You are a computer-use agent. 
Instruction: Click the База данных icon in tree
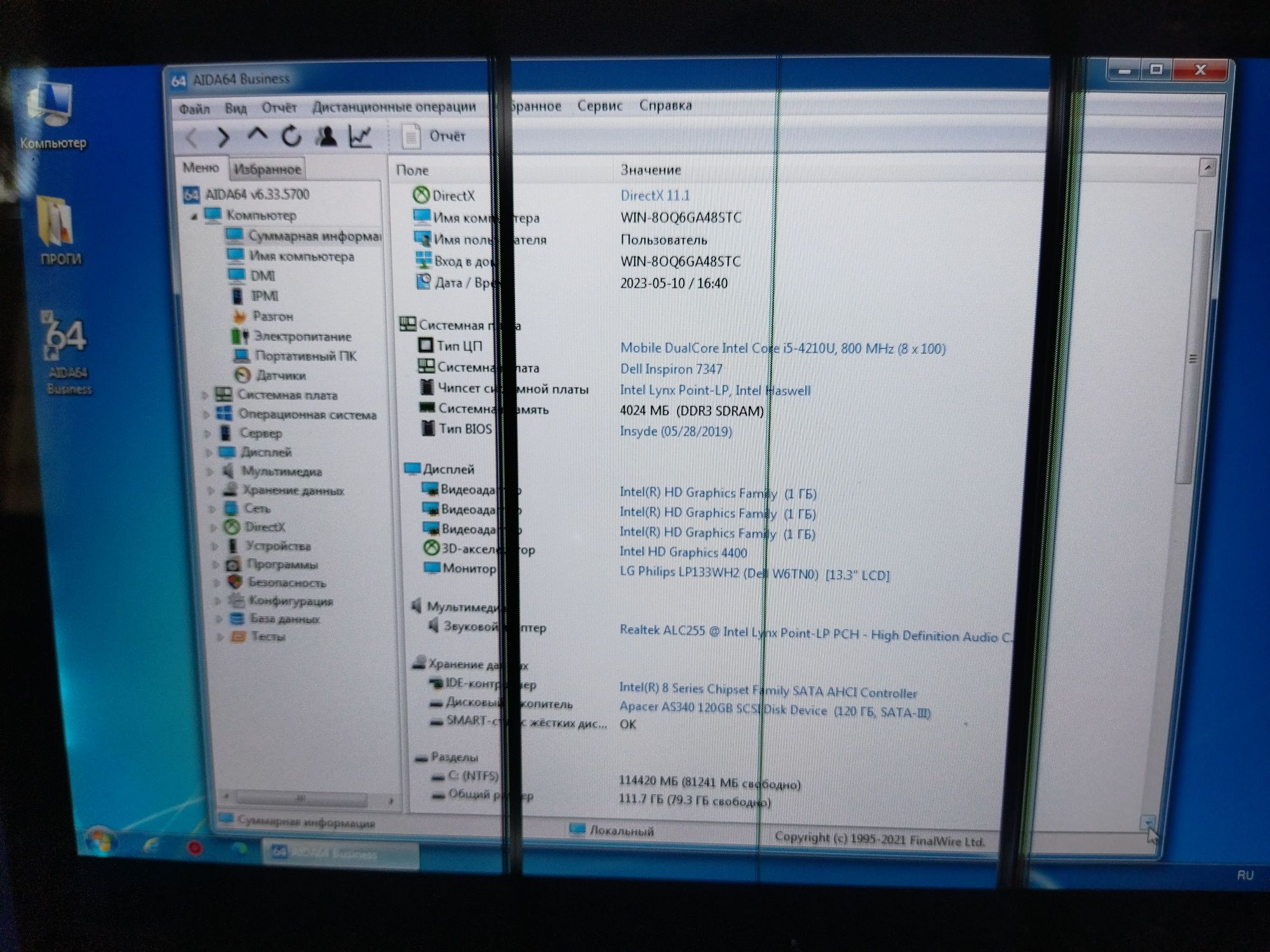tap(237, 618)
